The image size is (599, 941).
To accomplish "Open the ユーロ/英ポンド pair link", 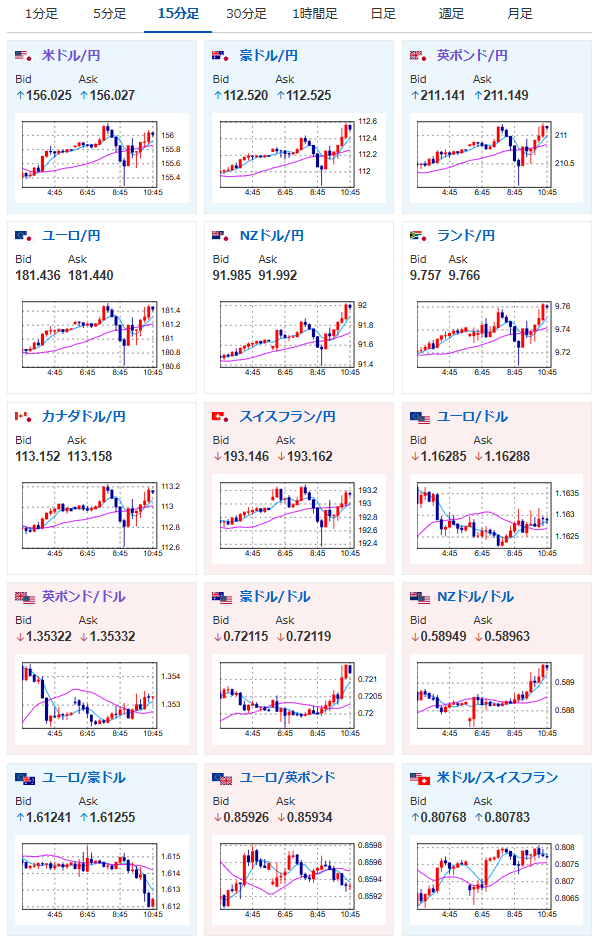I will pos(287,777).
